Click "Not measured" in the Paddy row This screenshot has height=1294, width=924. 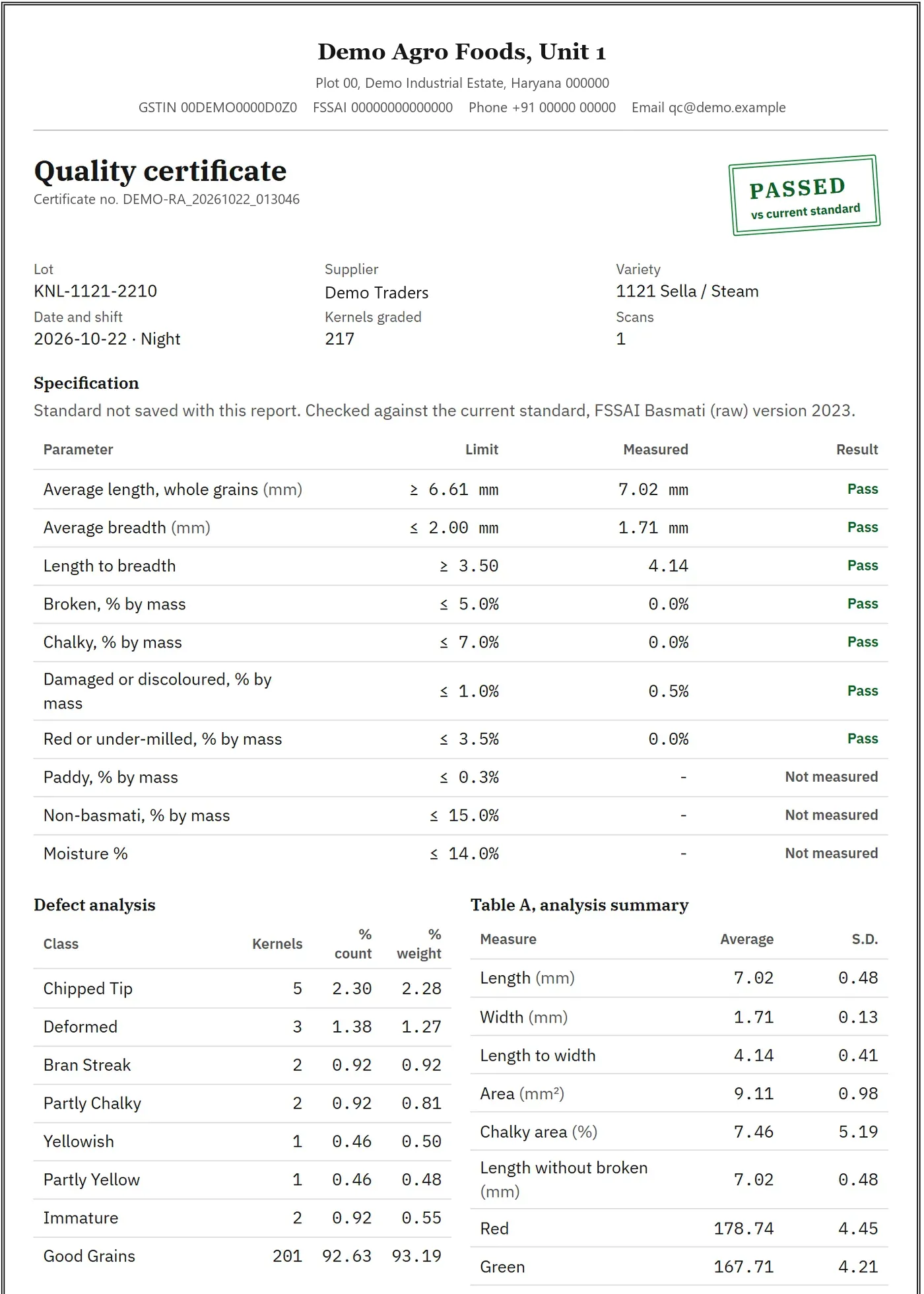click(x=832, y=777)
